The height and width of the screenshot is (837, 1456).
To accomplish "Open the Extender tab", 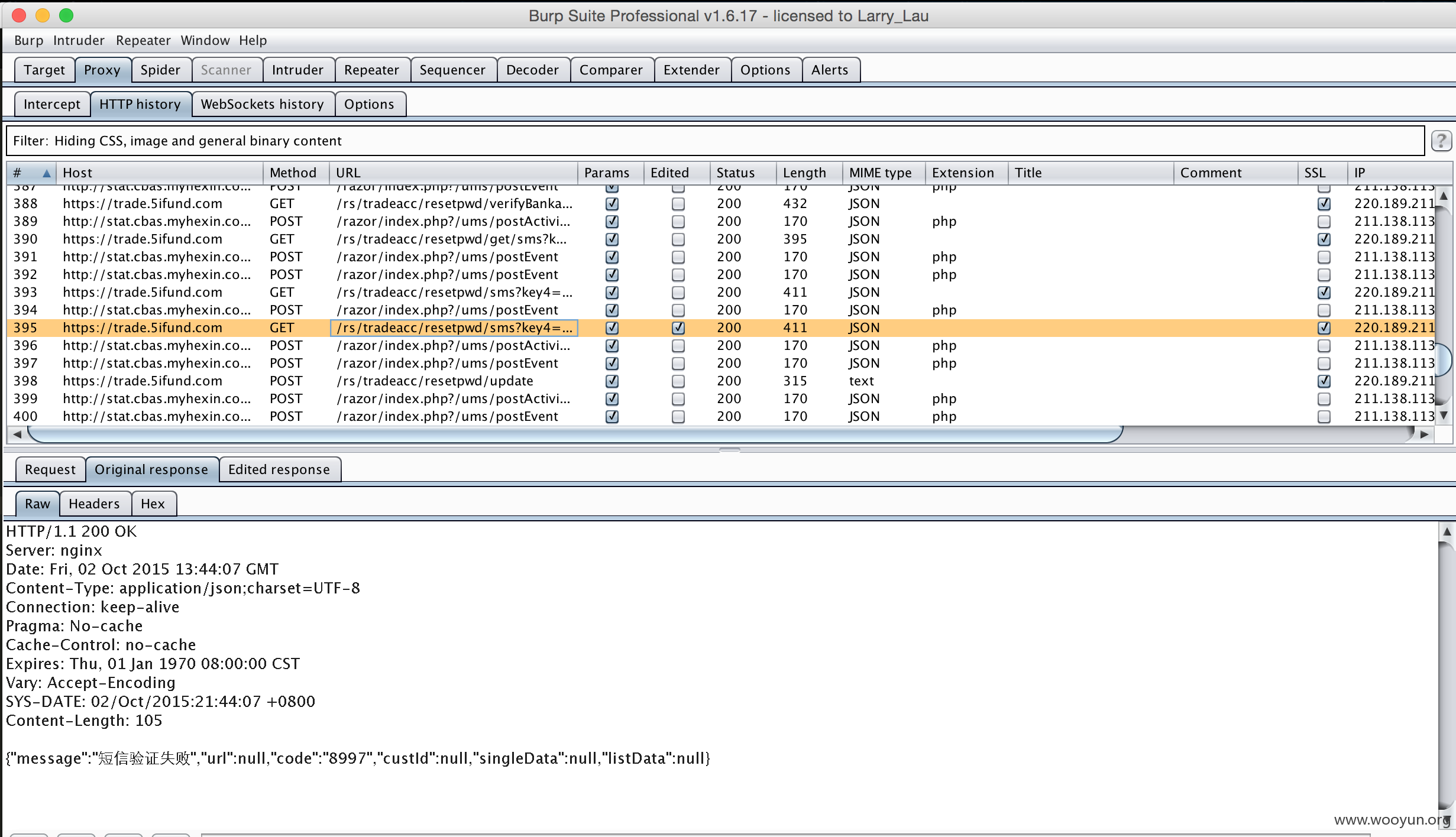I will [691, 70].
